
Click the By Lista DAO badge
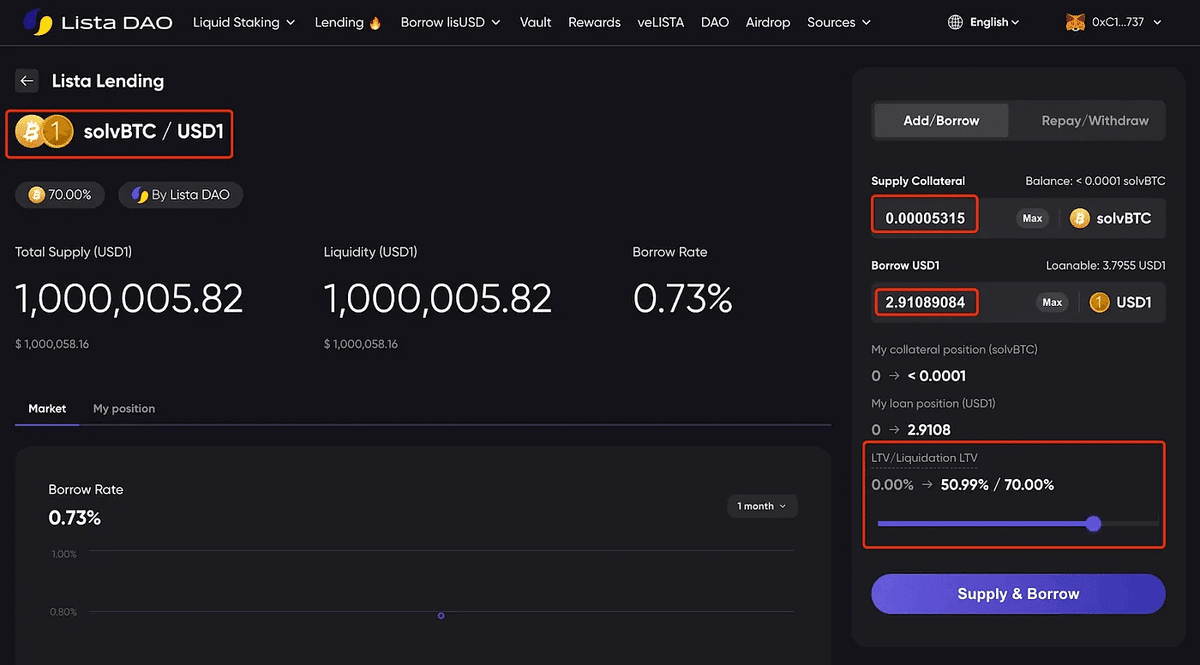click(181, 195)
